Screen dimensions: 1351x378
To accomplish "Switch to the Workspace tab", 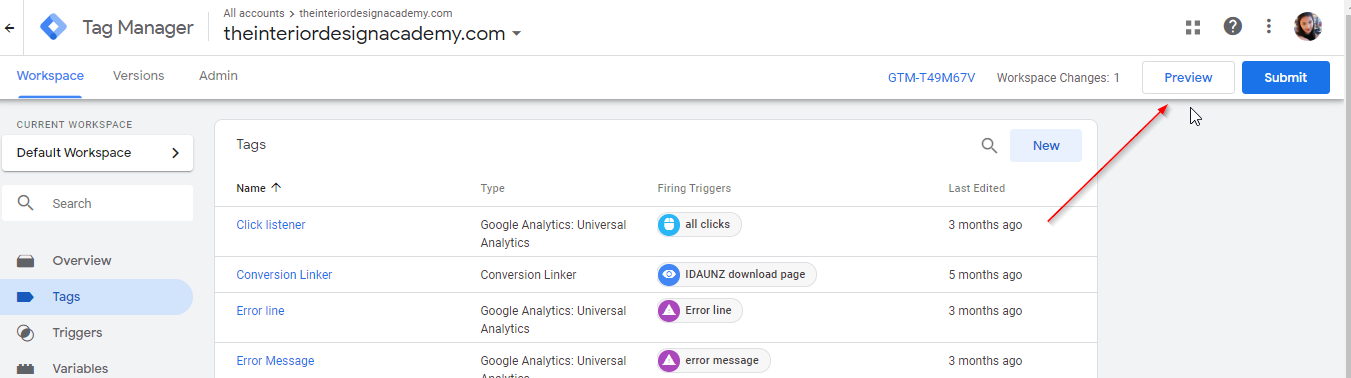I will coord(50,76).
